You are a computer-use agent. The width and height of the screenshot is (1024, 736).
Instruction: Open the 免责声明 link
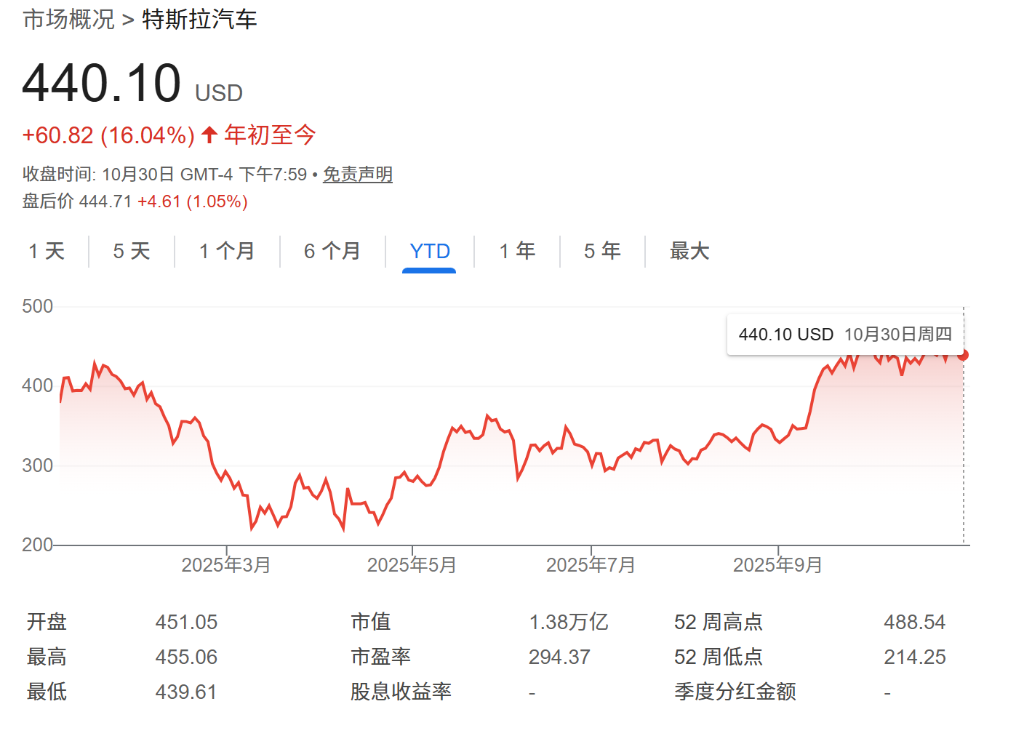[x=357, y=174]
